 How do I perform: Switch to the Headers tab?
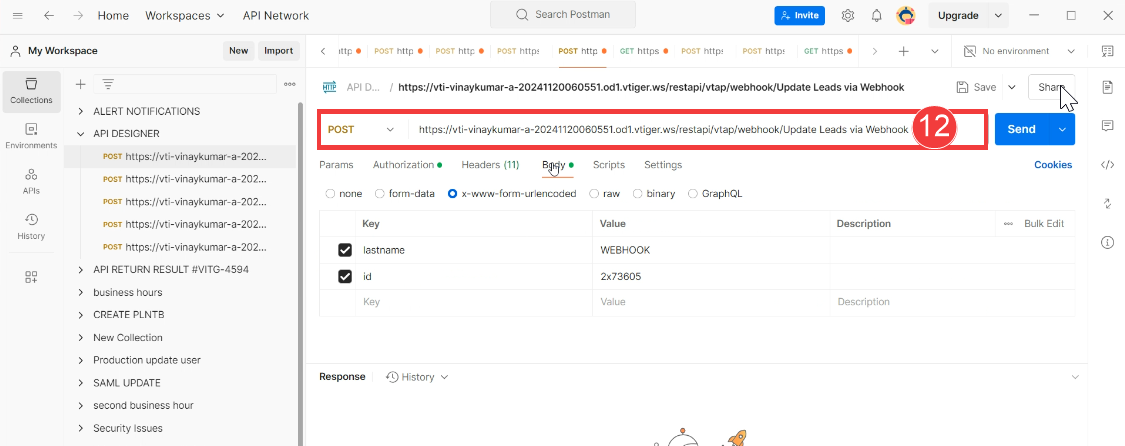click(x=490, y=164)
